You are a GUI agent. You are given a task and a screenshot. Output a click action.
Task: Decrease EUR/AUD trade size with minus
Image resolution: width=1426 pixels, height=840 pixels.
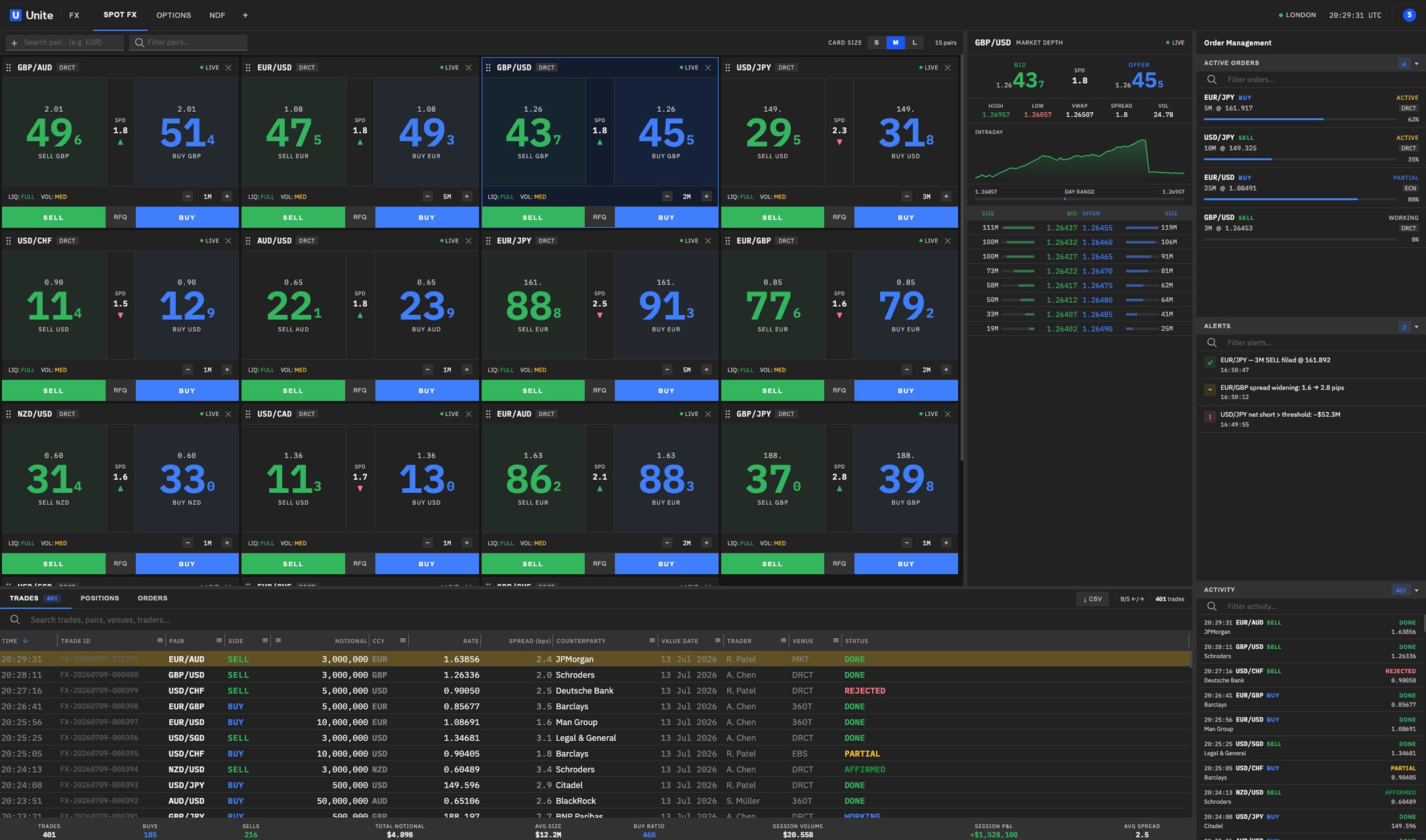pos(667,543)
